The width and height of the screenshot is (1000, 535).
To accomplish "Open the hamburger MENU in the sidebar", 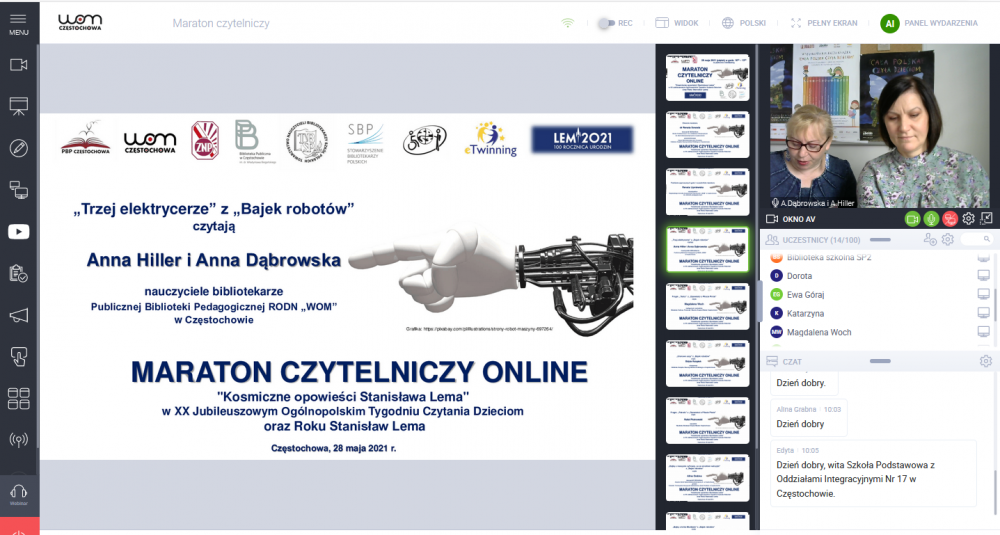I will coord(18,23).
